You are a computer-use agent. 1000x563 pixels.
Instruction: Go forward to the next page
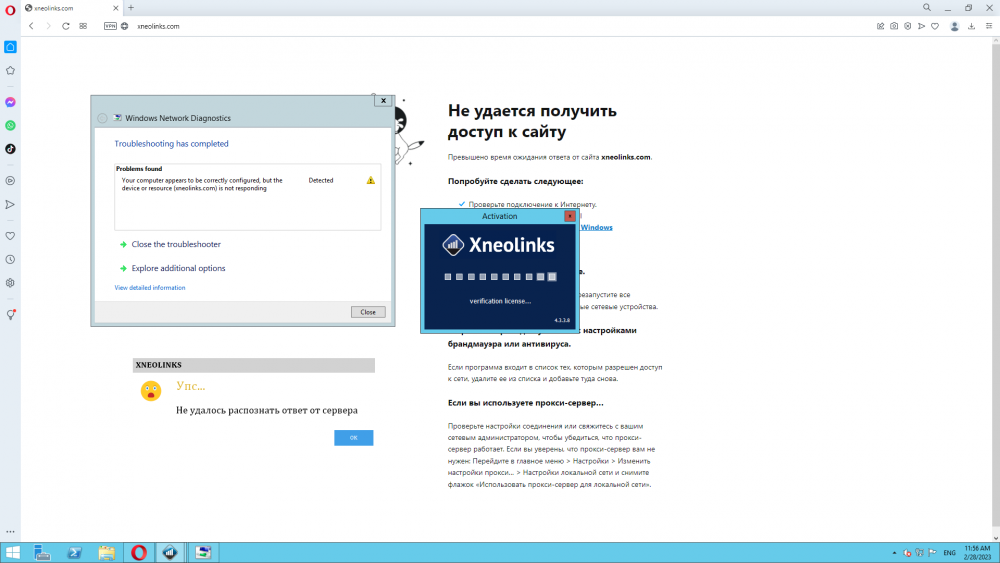click(48, 26)
